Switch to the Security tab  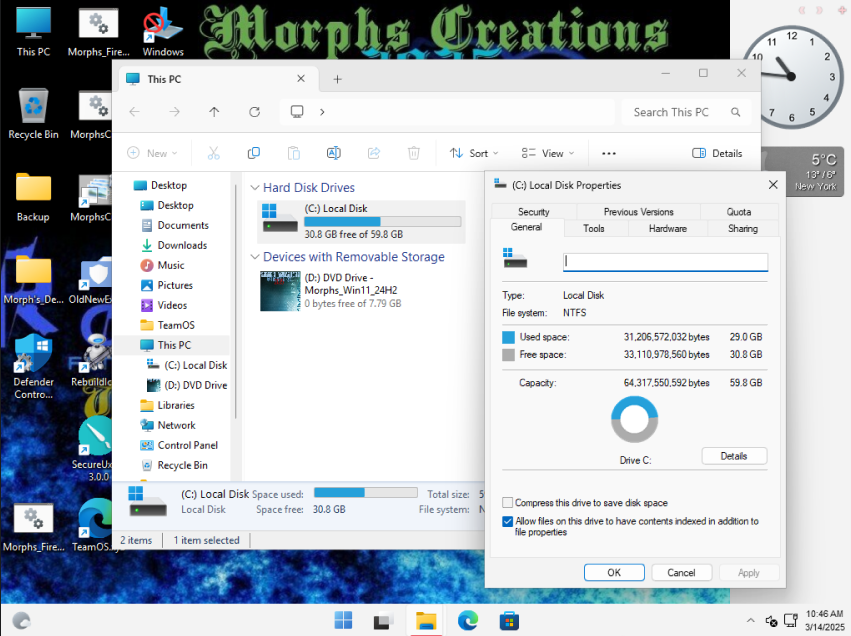click(534, 212)
